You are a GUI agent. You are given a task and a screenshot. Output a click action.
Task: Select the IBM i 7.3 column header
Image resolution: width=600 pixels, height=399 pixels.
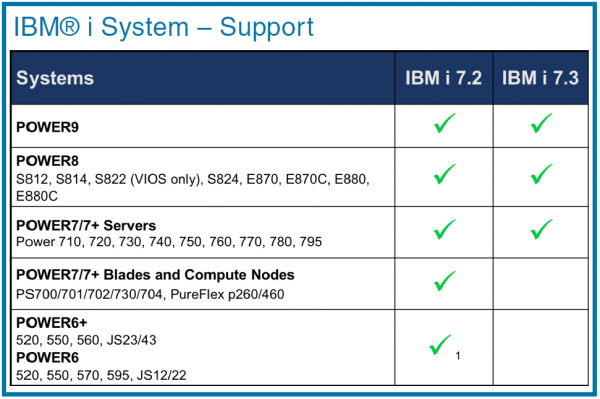click(x=540, y=78)
